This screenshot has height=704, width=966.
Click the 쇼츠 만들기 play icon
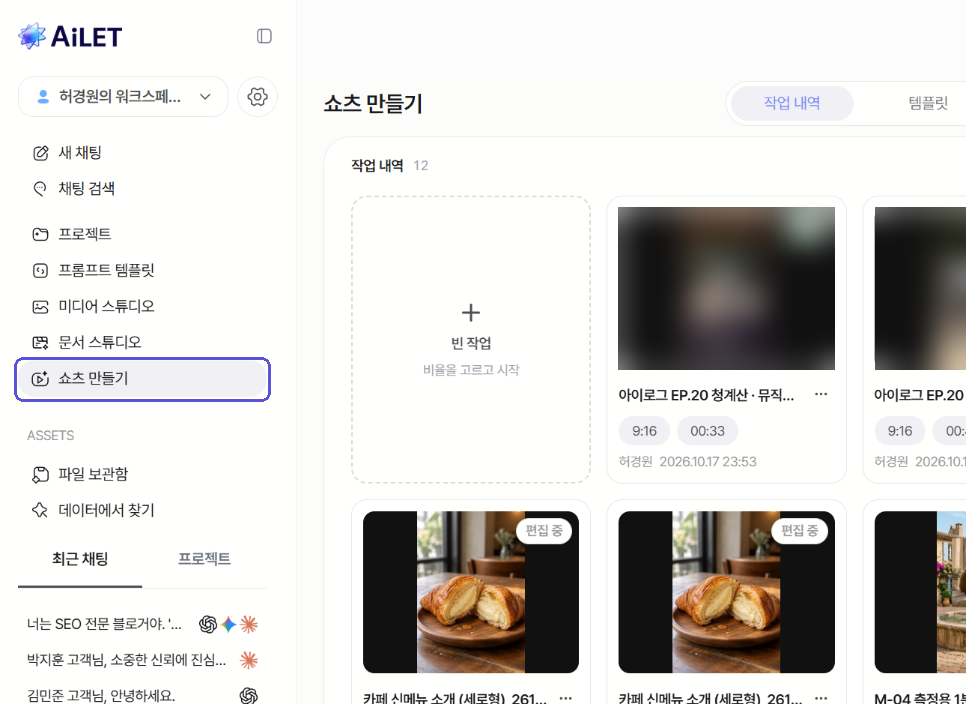(41, 379)
